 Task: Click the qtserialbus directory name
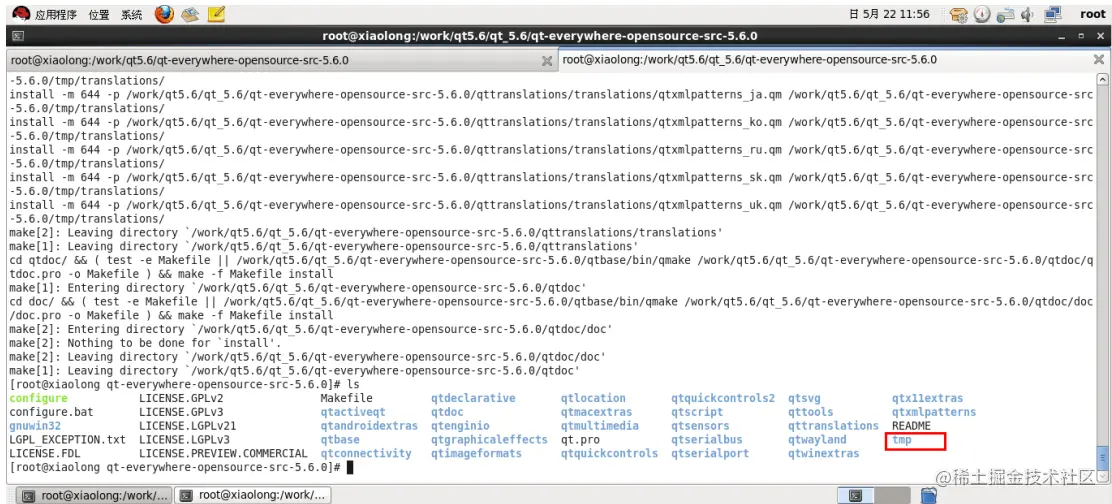click(706, 439)
